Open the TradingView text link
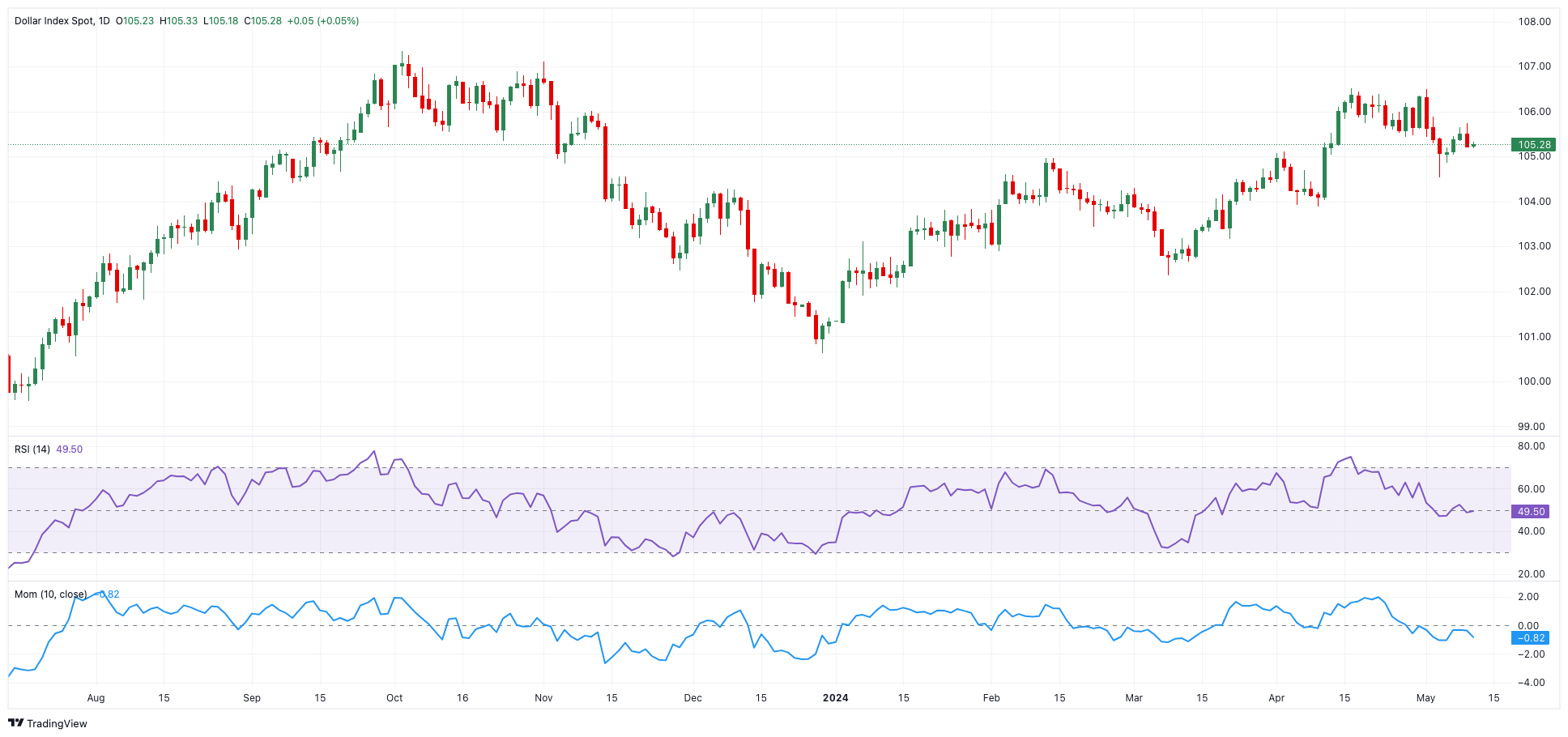Viewport: 1568px width, 737px height. [57, 723]
